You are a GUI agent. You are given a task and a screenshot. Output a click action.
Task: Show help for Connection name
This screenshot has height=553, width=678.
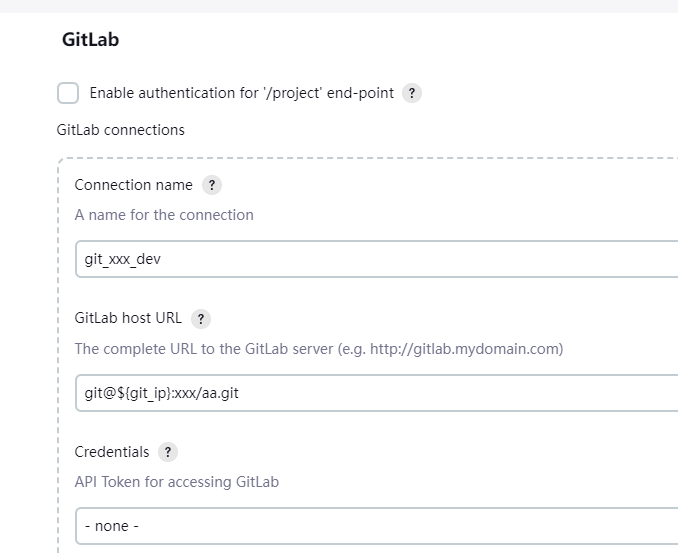click(211, 185)
